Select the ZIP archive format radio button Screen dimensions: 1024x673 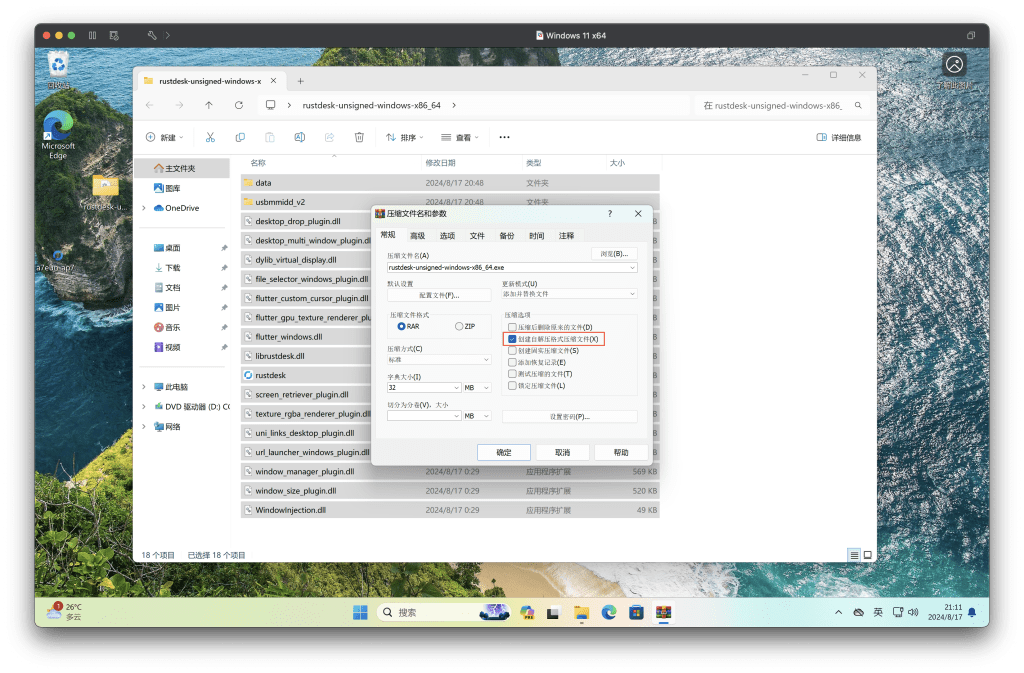(460, 326)
